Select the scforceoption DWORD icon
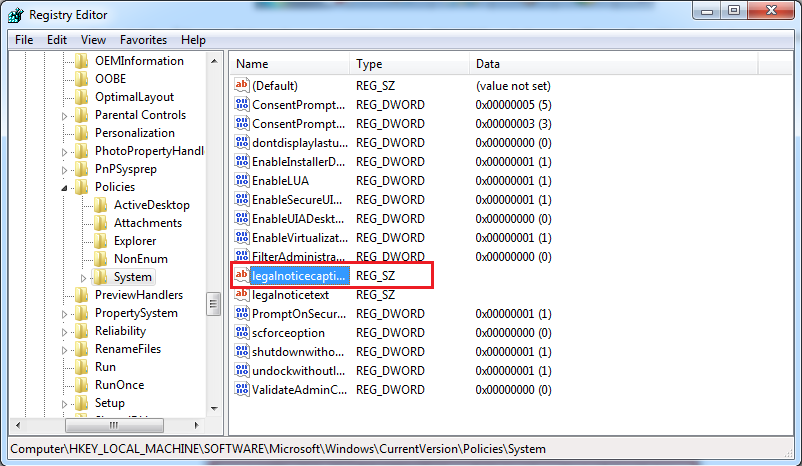 (241, 333)
